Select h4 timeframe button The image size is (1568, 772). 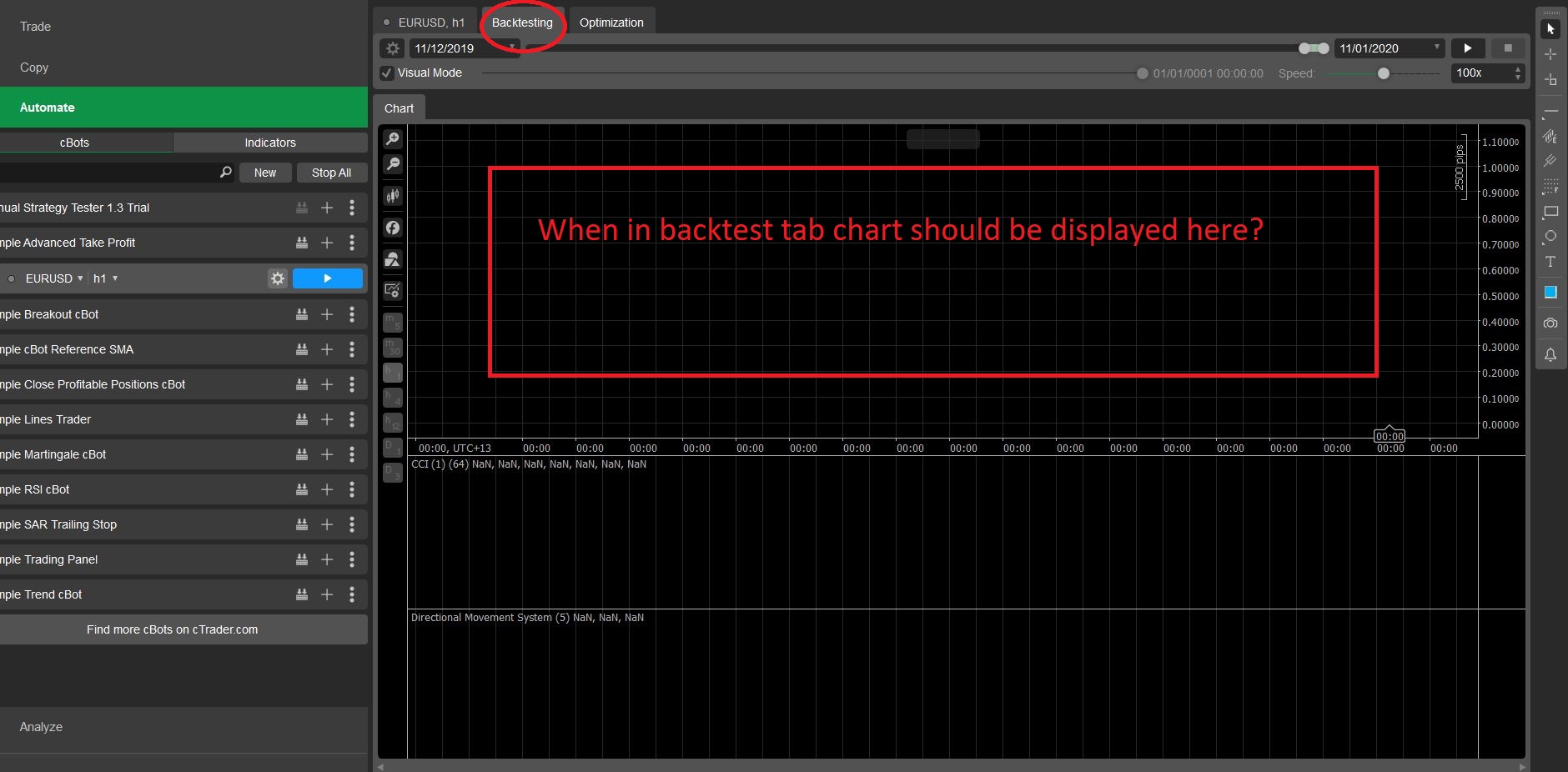tap(393, 398)
